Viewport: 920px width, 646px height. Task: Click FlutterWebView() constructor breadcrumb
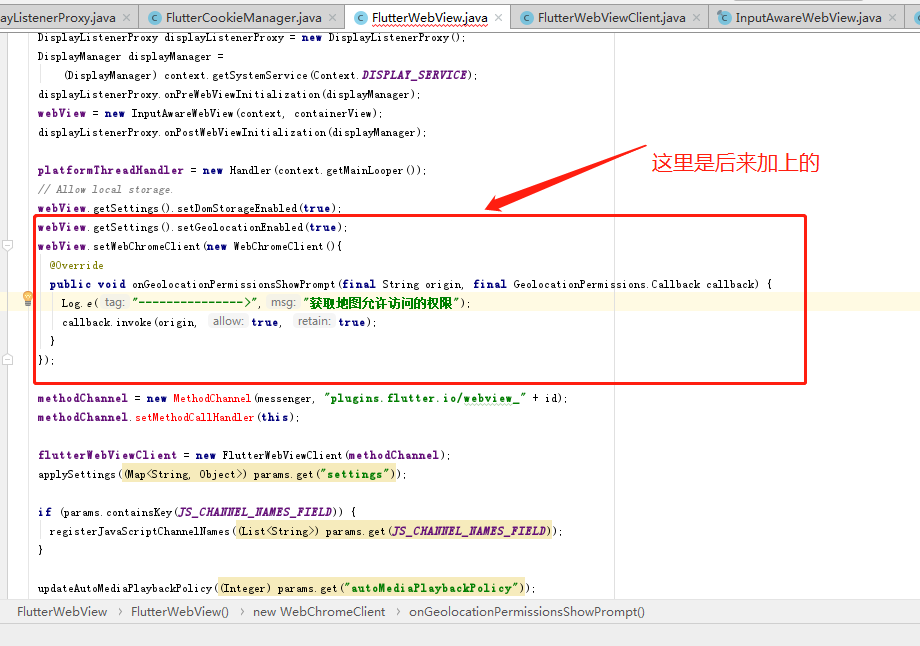(x=180, y=611)
